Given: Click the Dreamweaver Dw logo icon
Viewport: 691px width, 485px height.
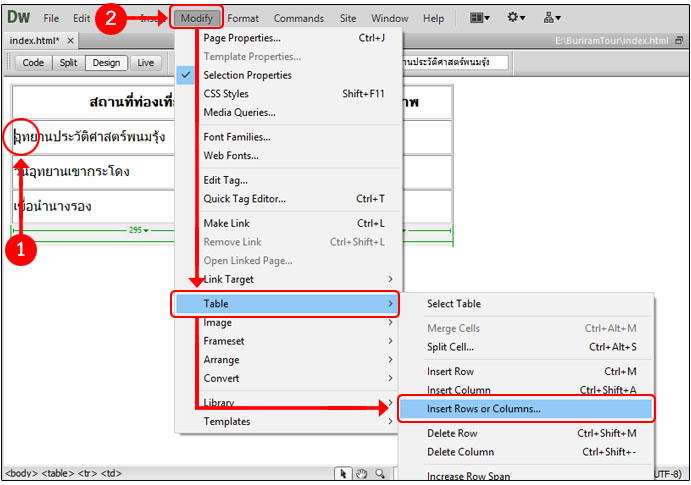Looking at the screenshot, I should tap(18, 17).
